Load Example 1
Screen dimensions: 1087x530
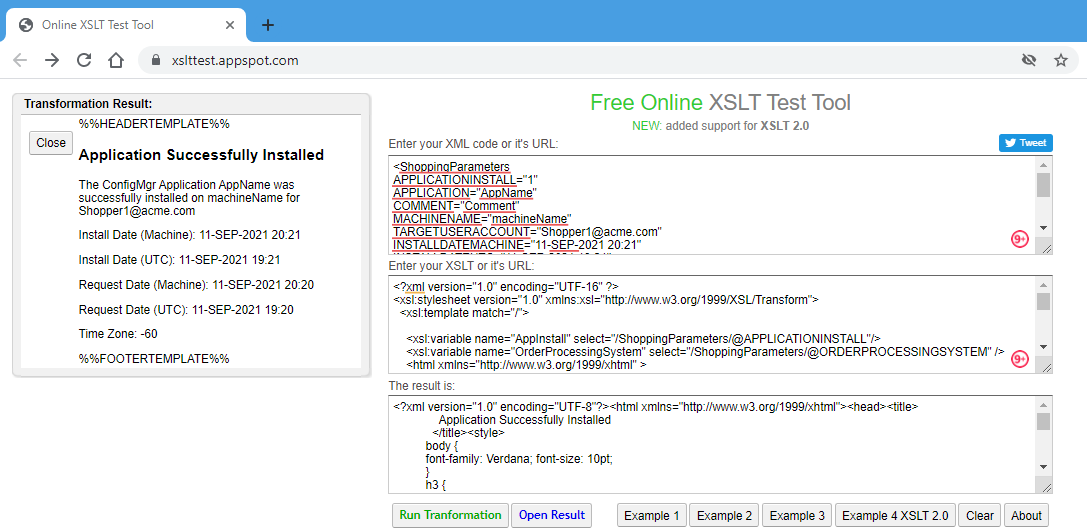(x=652, y=515)
